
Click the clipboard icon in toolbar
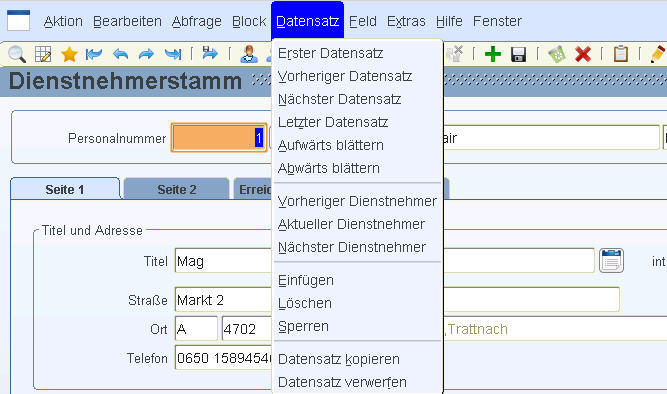click(x=621, y=54)
